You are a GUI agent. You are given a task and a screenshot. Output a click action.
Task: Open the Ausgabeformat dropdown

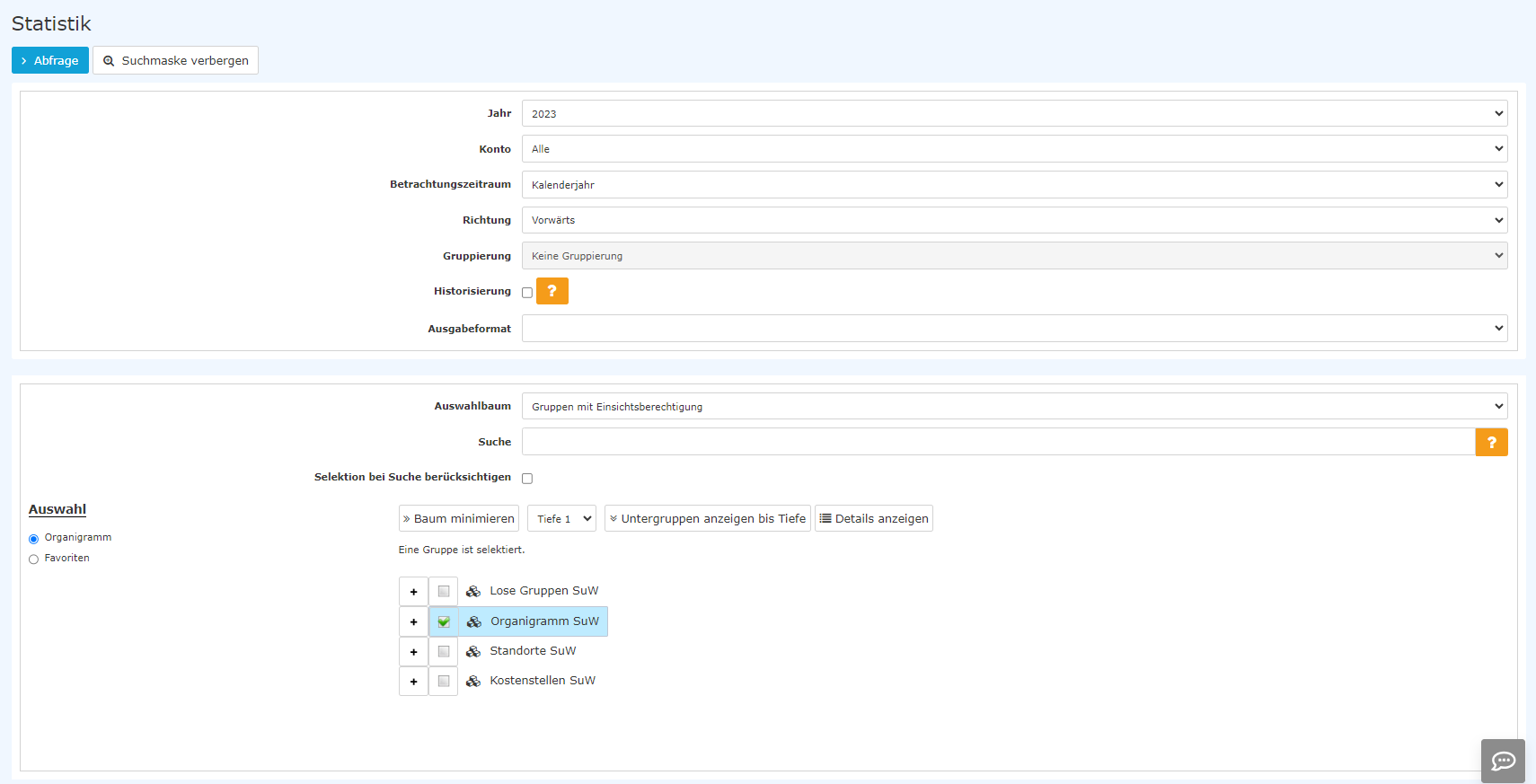click(1014, 329)
